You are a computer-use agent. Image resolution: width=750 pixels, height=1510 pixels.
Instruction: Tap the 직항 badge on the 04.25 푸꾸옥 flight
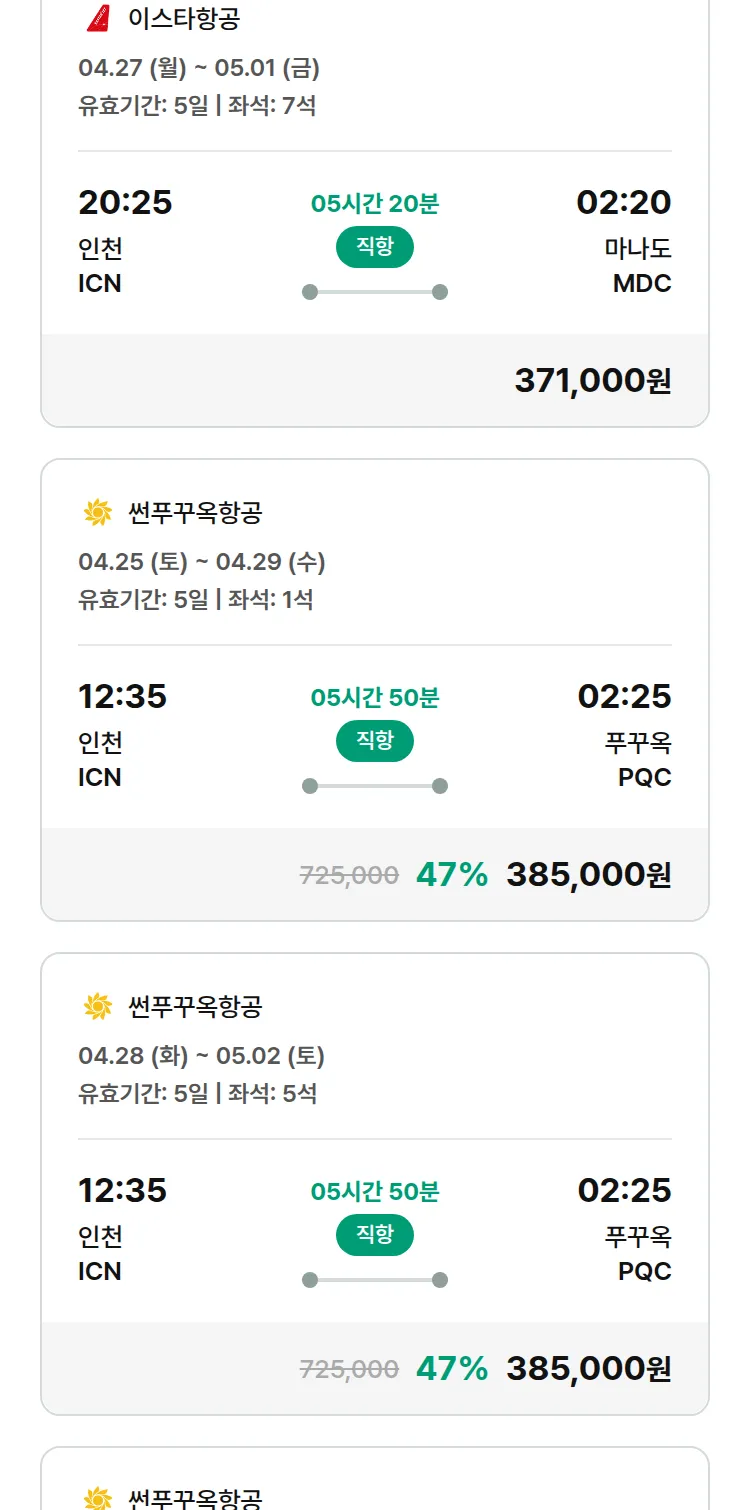[375, 741]
